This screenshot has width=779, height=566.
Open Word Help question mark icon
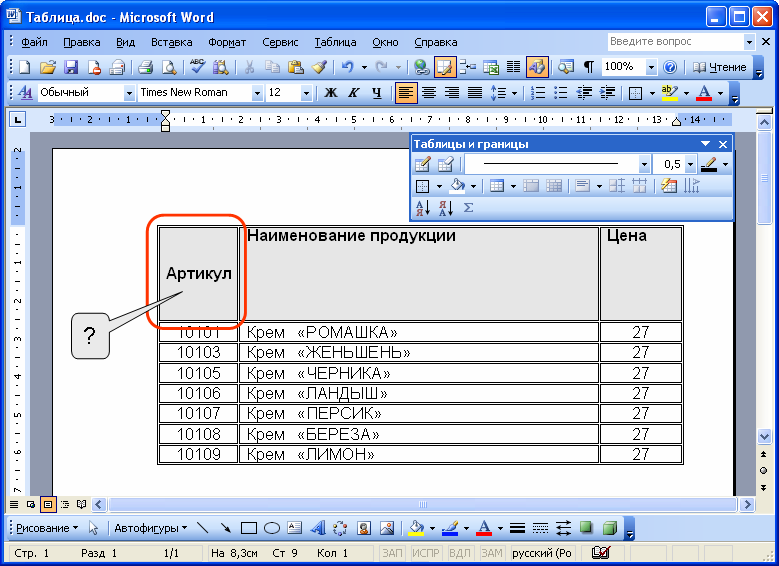670,67
